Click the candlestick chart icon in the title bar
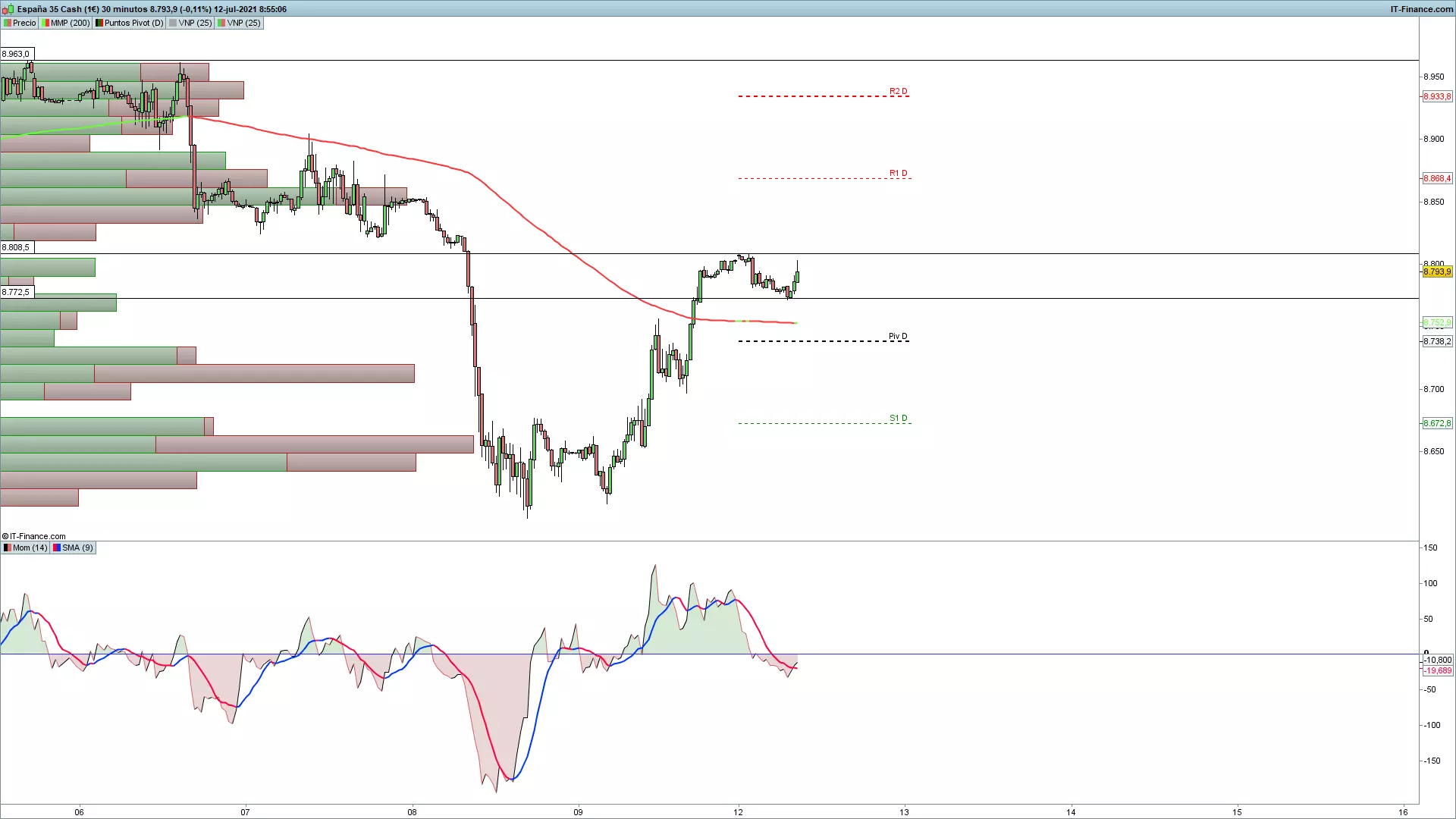Viewport: 1456px width, 819px height. tap(8, 9)
